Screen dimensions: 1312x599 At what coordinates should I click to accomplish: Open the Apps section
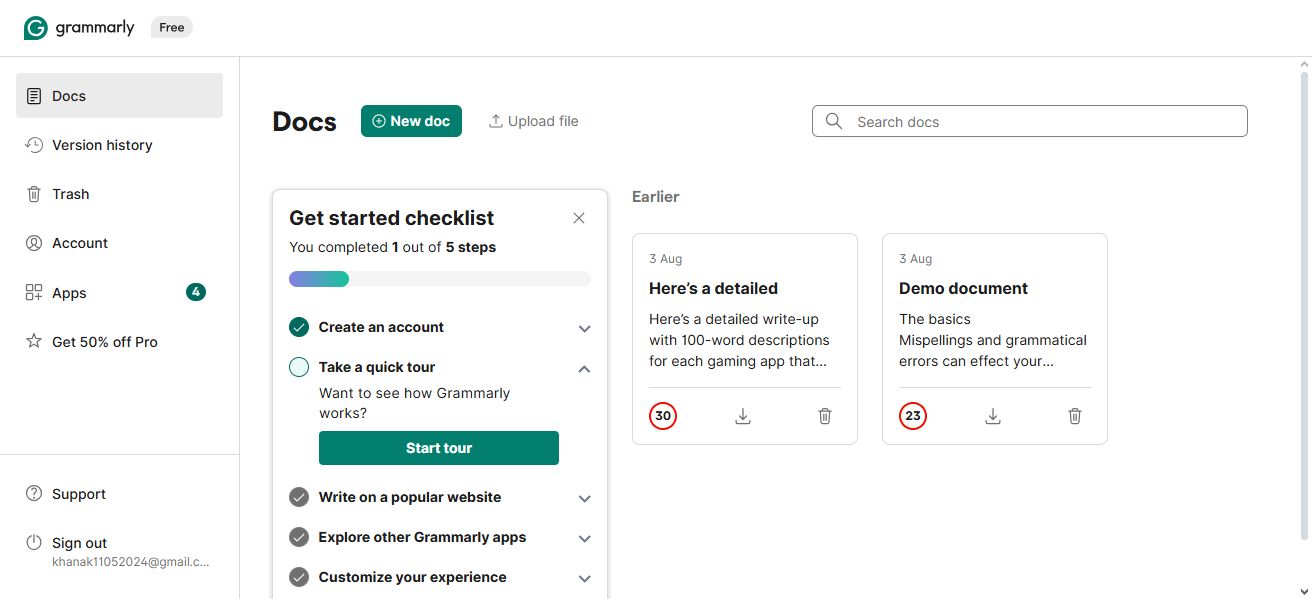tap(119, 292)
